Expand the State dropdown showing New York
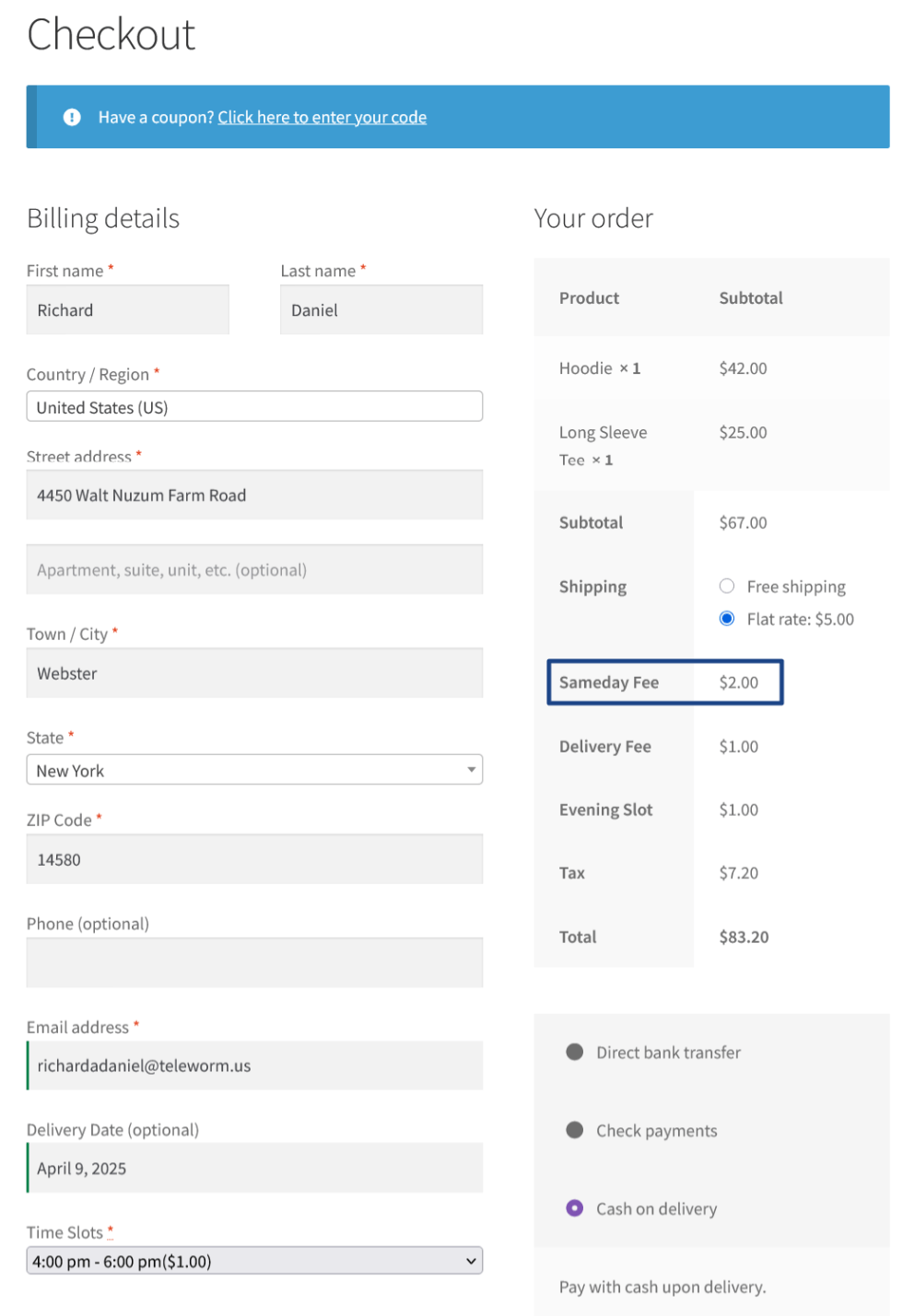903x1316 pixels. tap(254, 770)
